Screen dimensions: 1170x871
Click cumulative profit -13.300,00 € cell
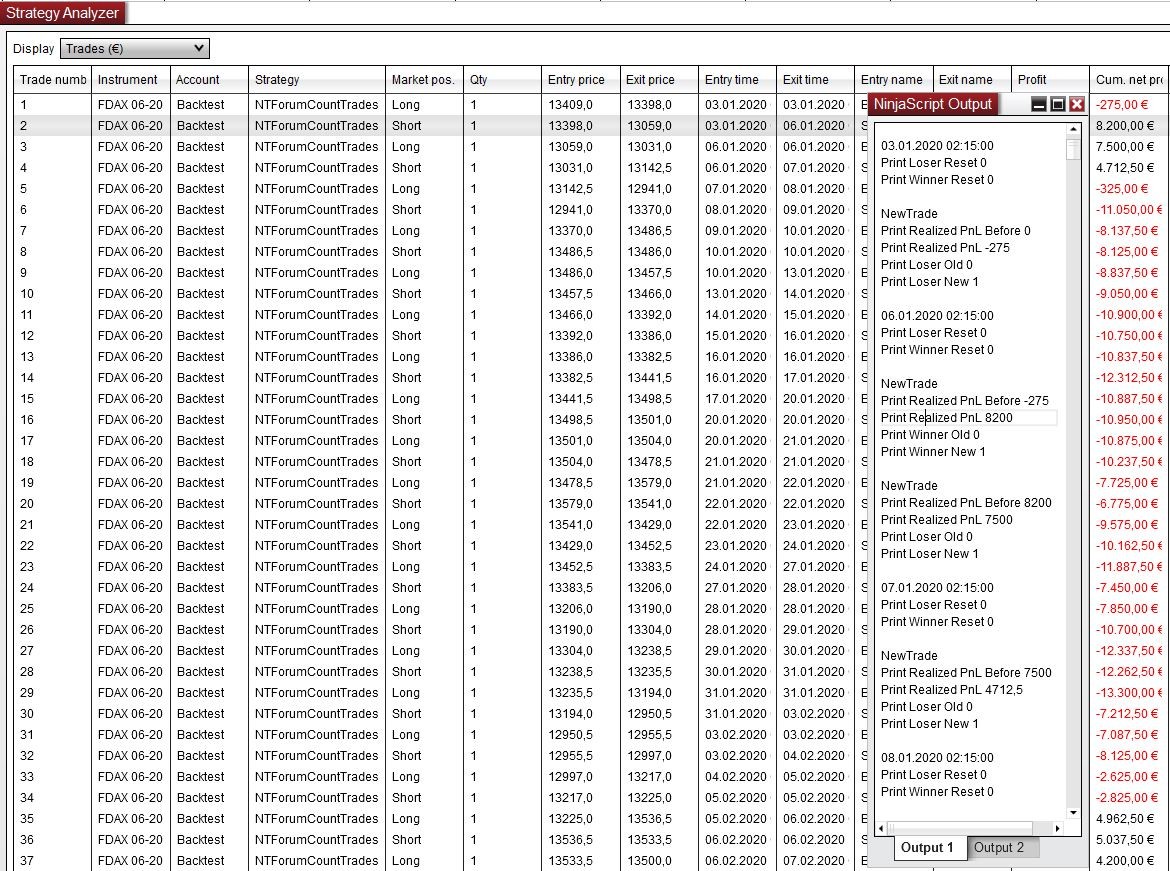[1129, 693]
